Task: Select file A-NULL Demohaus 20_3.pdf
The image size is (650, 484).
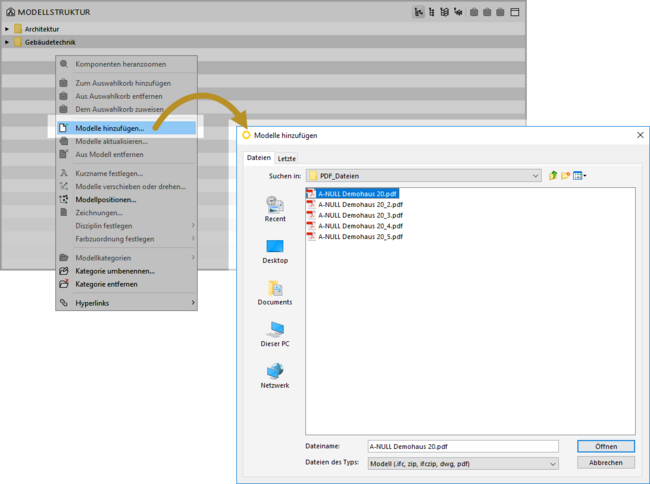Action: pos(355,215)
